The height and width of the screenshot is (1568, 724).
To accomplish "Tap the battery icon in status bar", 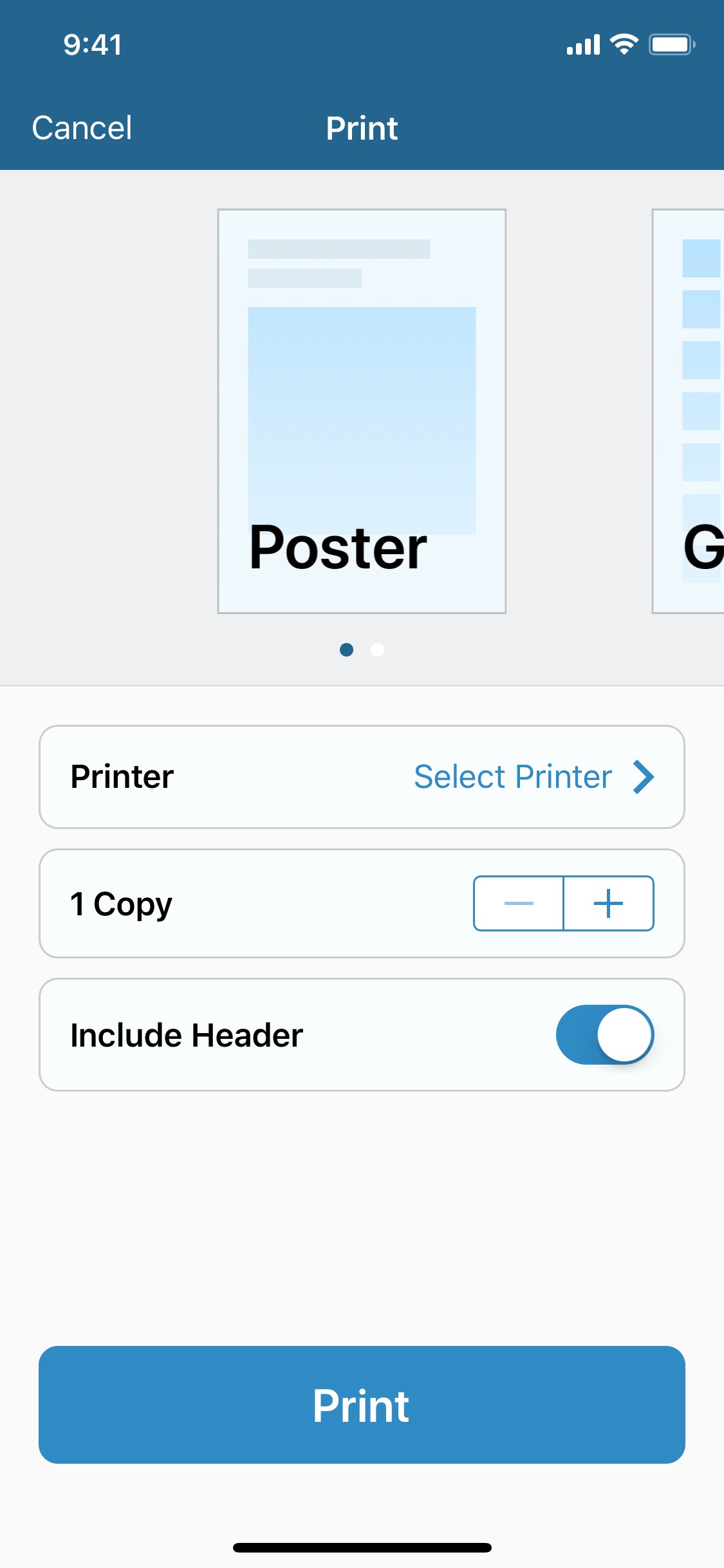I will click(x=672, y=44).
